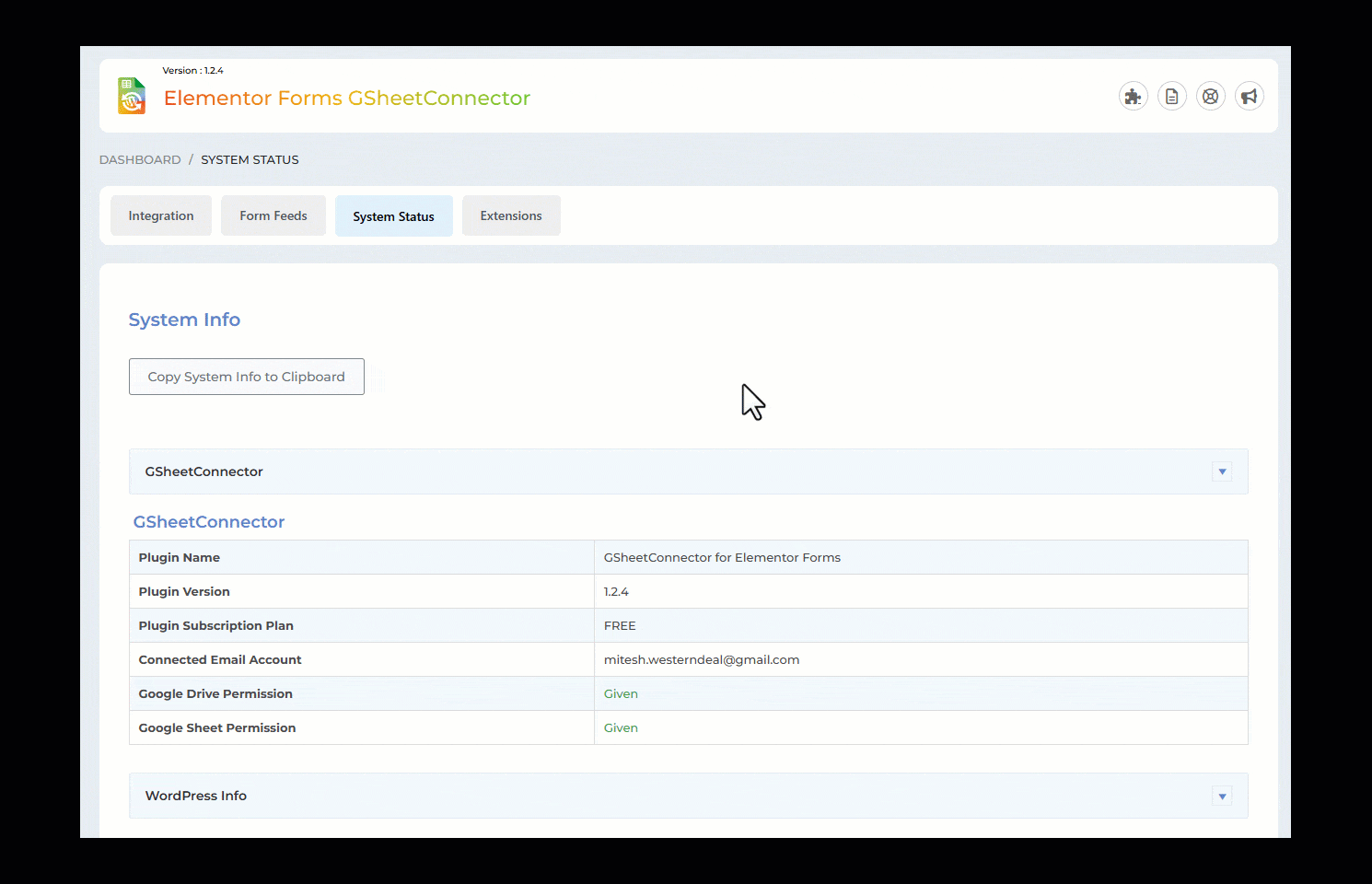Switch to the Integration tab
This screenshot has height=884, width=1372.
161,215
